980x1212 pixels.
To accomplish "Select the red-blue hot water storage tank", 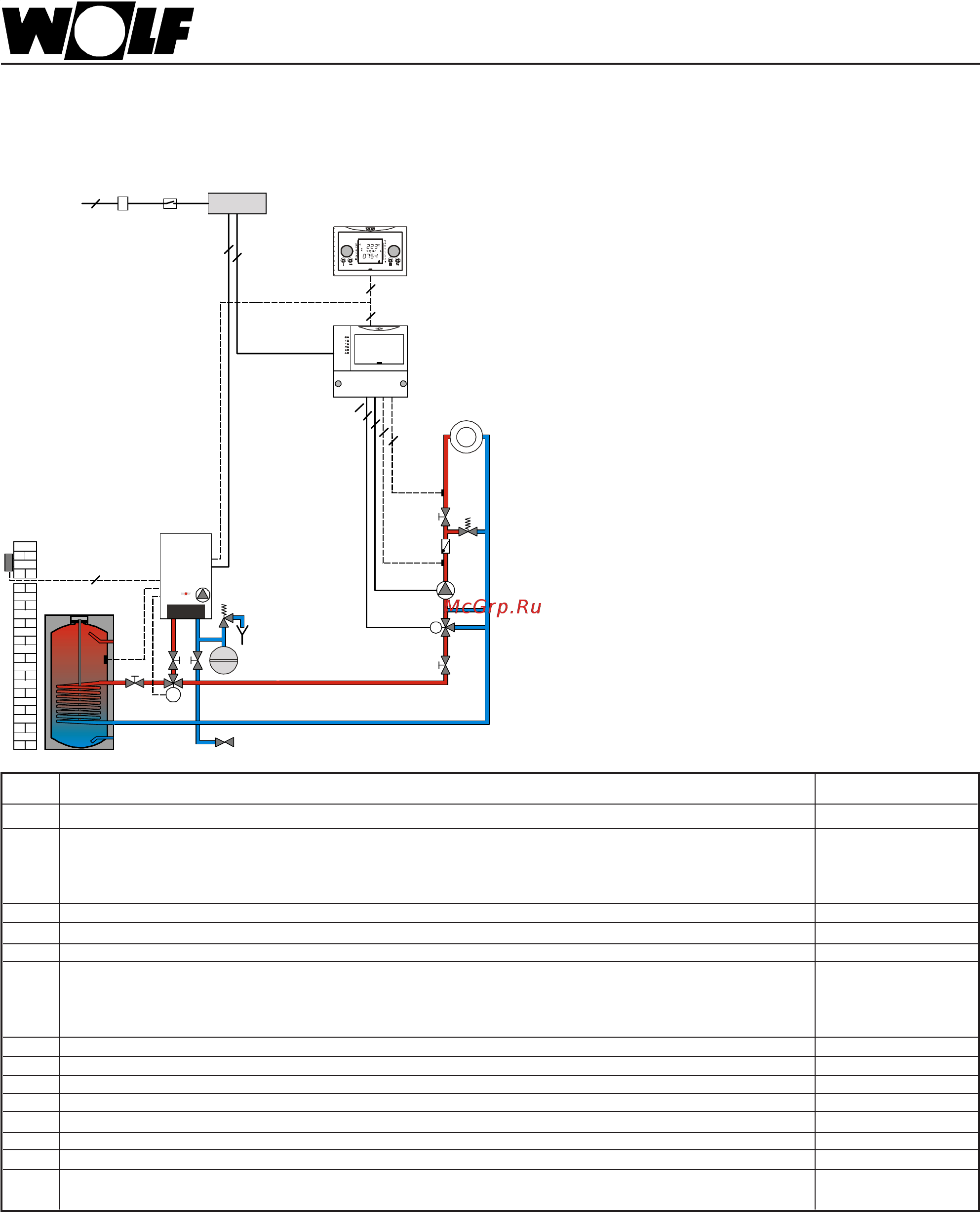I will coord(79,682).
